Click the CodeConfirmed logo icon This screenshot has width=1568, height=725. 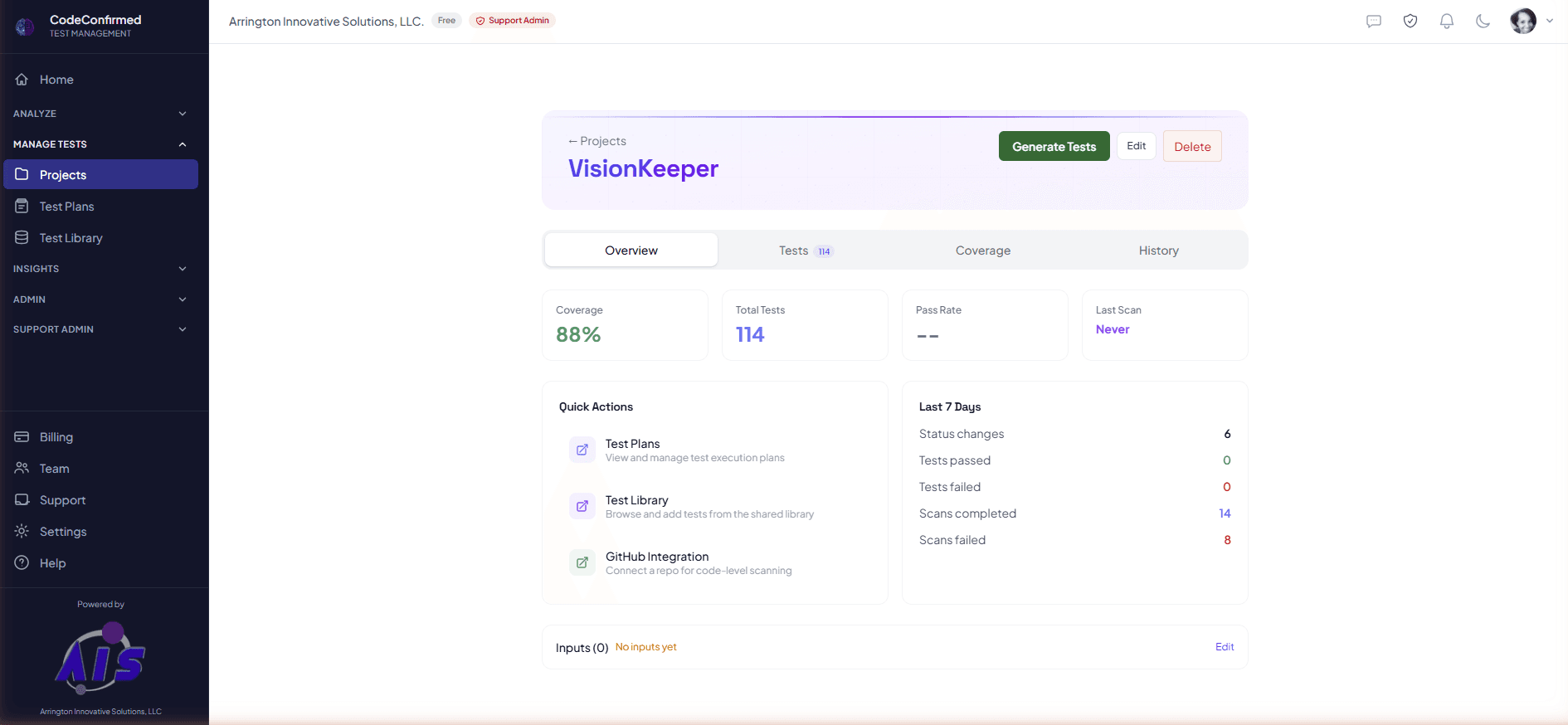point(25,27)
